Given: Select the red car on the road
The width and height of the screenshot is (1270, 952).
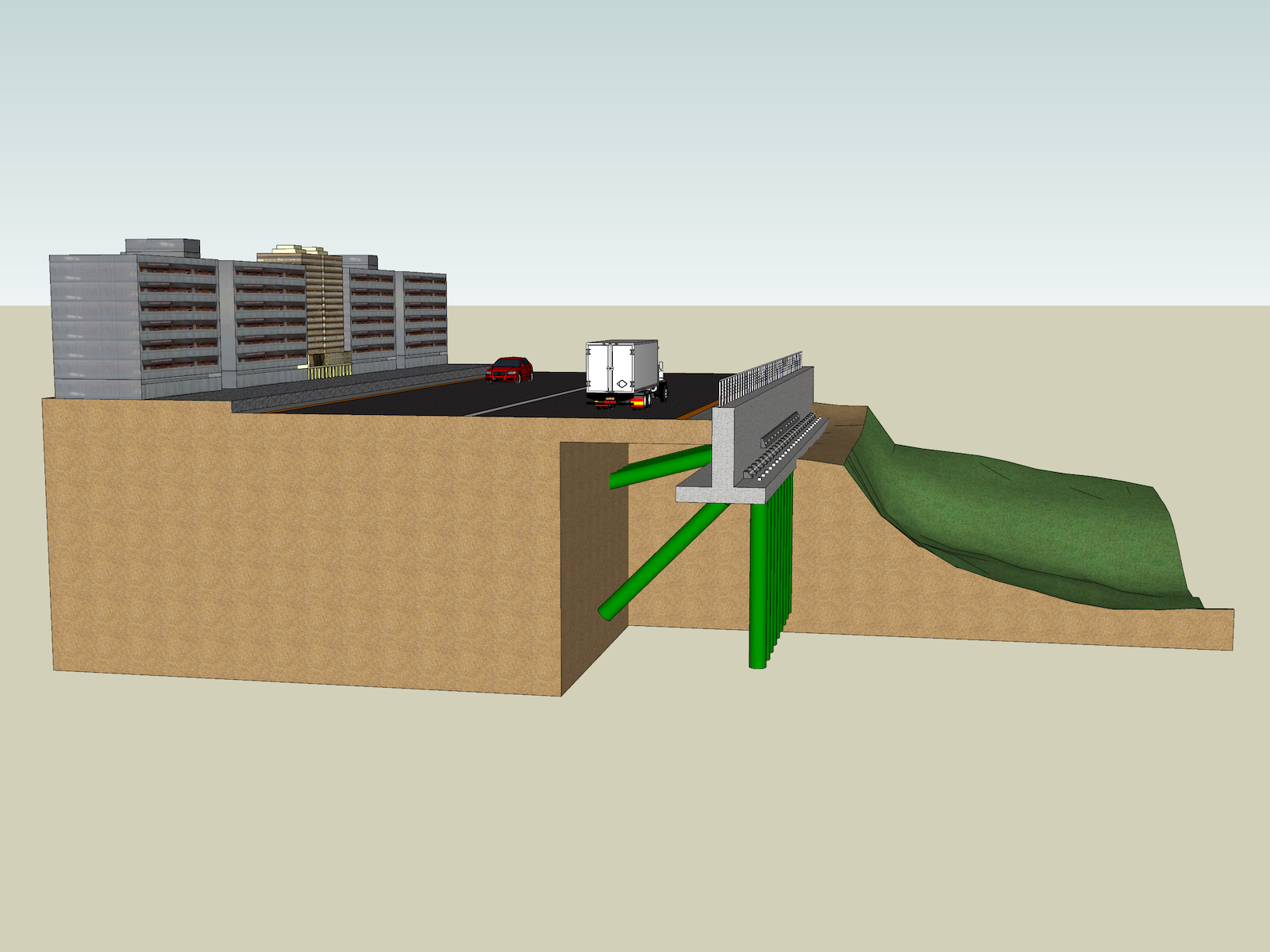Looking at the screenshot, I should pyautogui.click(x=510, y=370).
